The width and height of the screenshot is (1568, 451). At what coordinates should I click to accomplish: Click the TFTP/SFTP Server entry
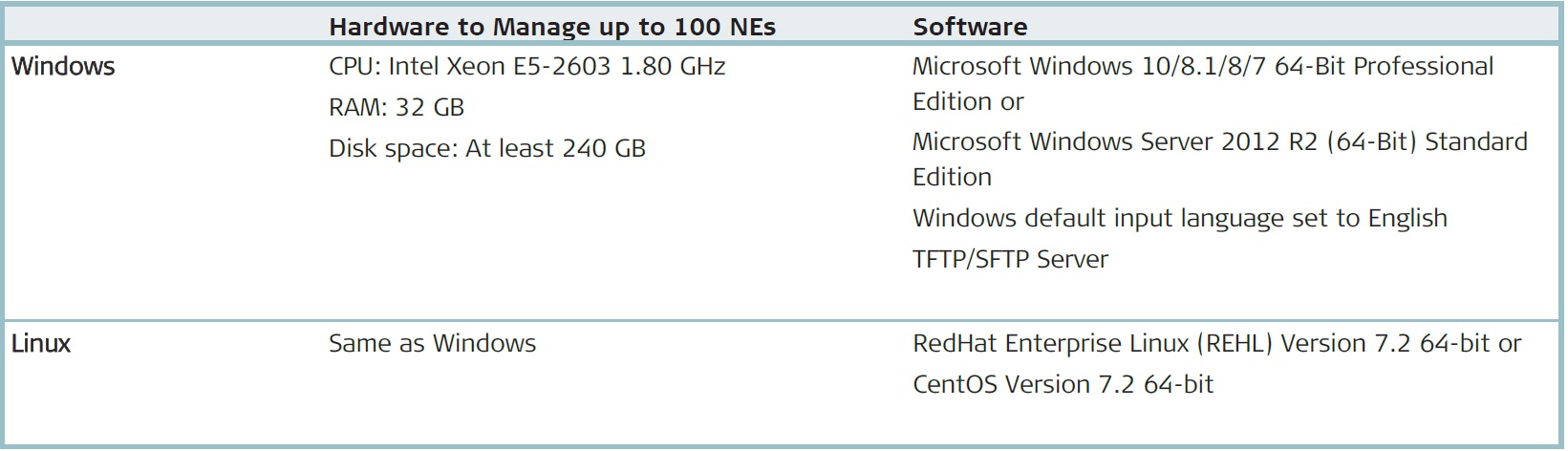(1010, 259)
